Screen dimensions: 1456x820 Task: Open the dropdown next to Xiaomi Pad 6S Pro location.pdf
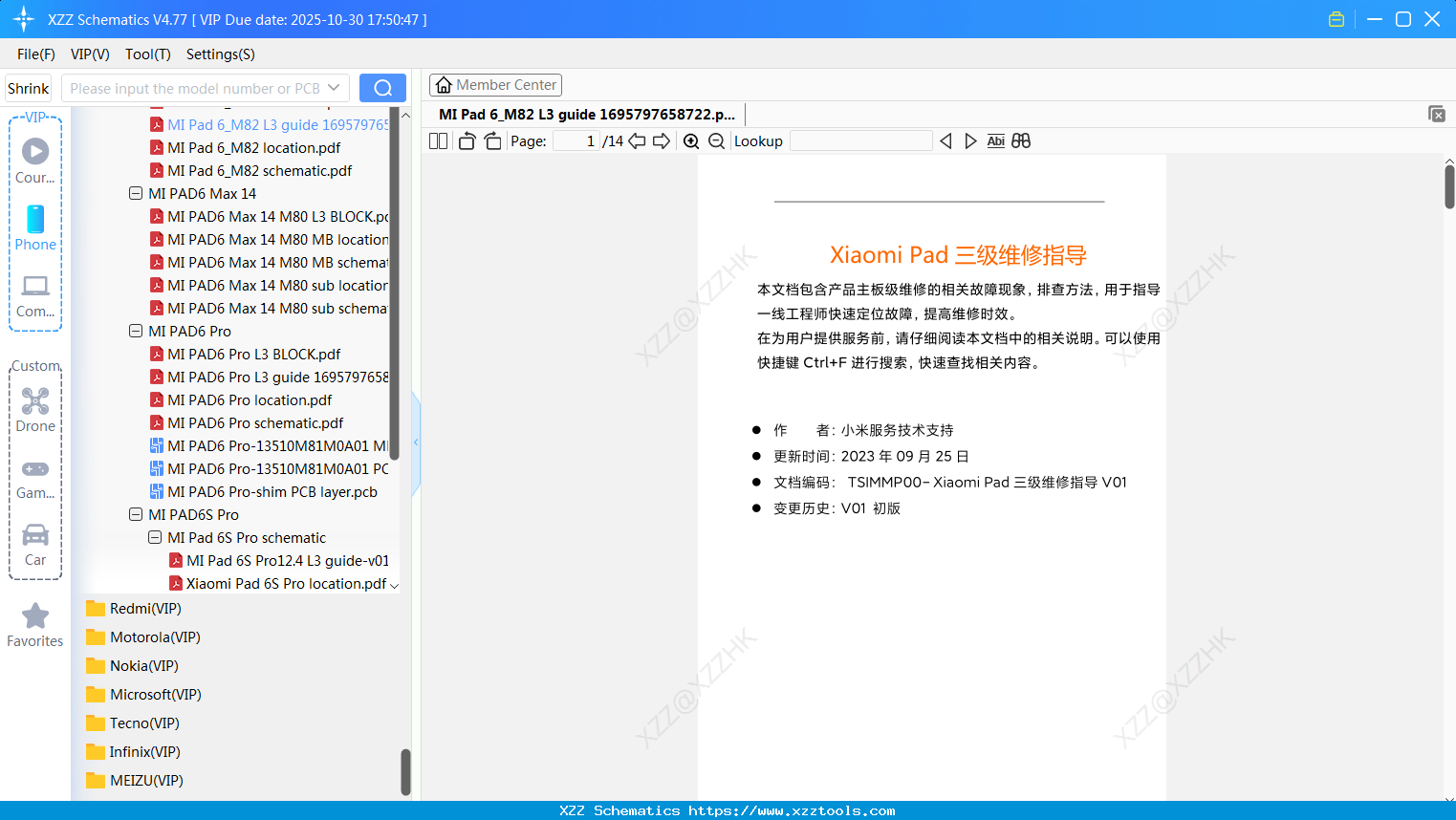tap(395, 584)
